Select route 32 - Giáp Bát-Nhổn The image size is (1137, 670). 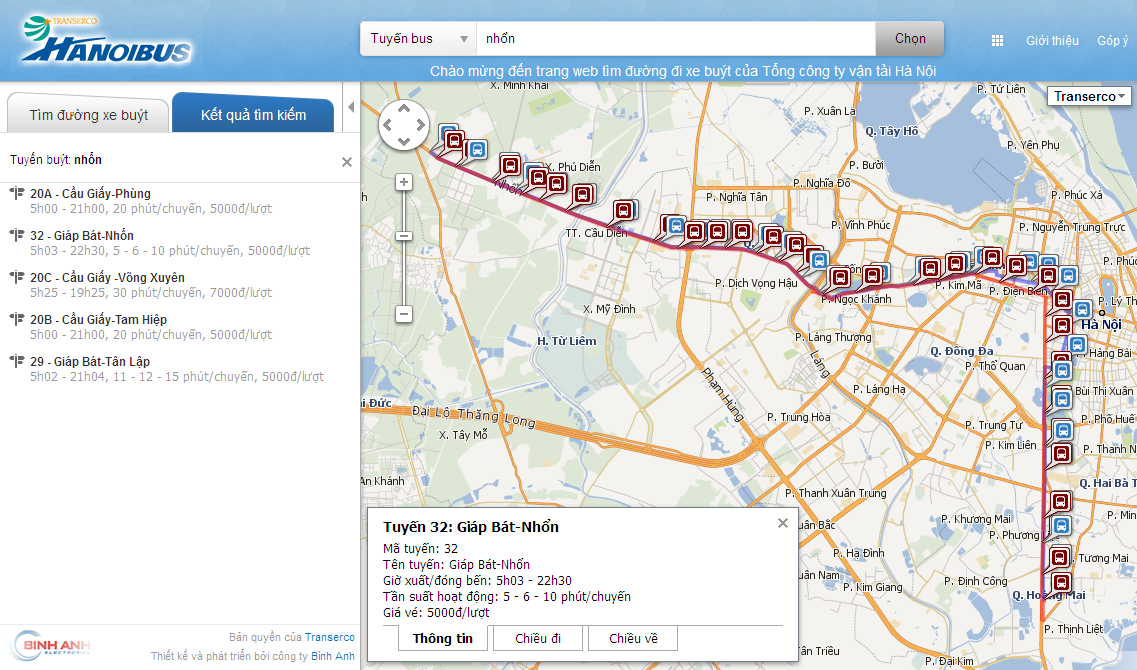[x=82, y=236]
